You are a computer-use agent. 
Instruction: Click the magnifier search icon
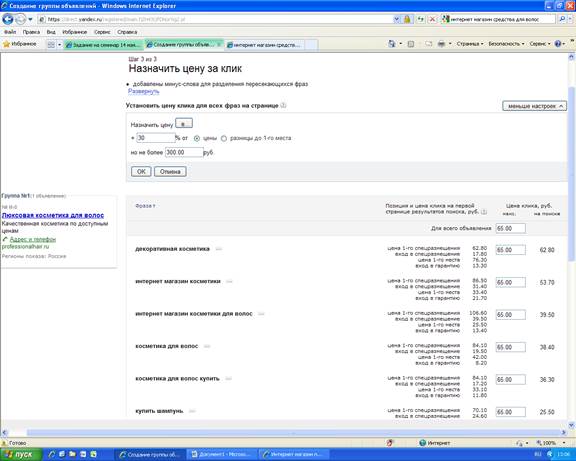point(562,19)
